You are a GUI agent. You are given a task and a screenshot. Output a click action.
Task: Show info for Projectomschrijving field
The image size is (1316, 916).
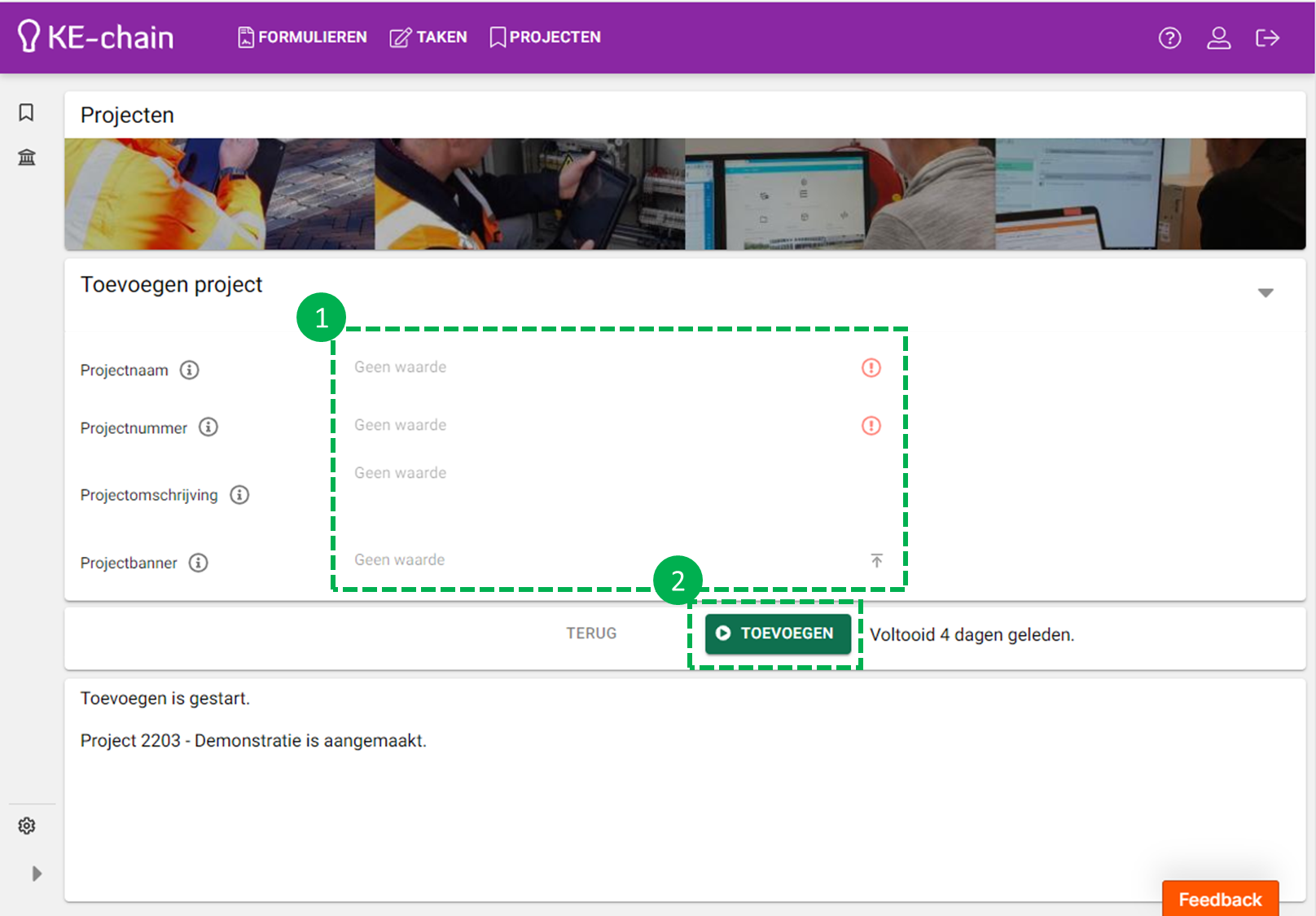coord(239,495)
